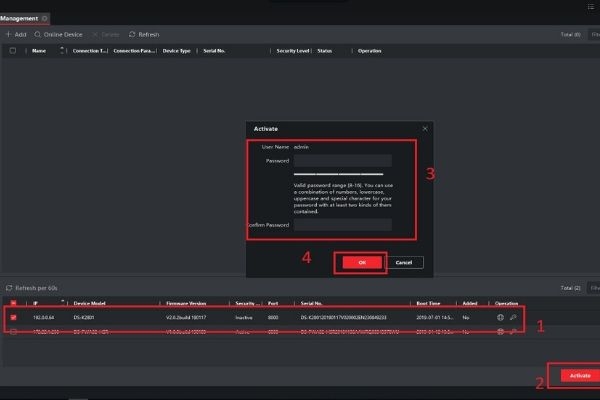Sort by the Device Type column header

click(178, 50)
